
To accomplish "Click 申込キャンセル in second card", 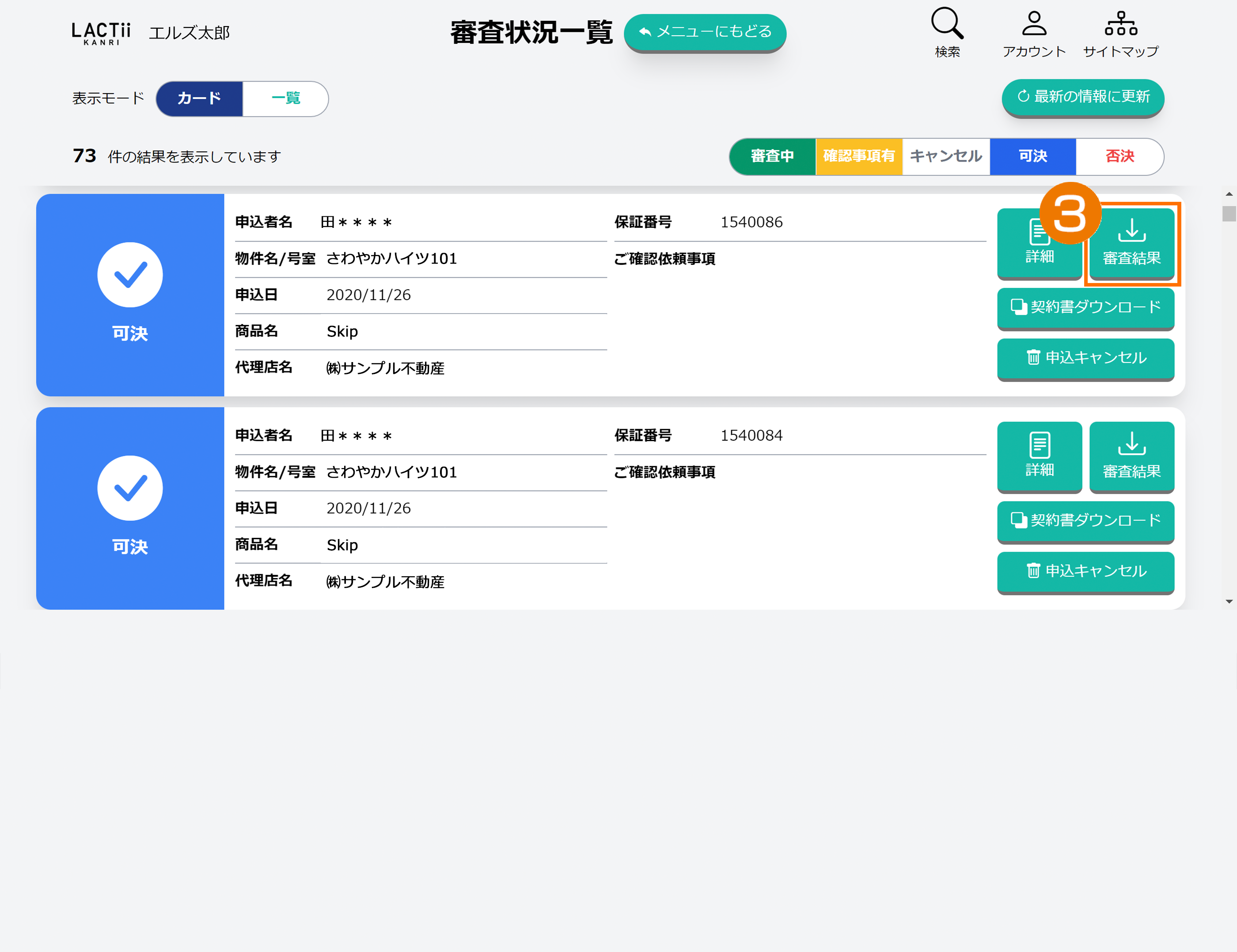I will 1085,571.
